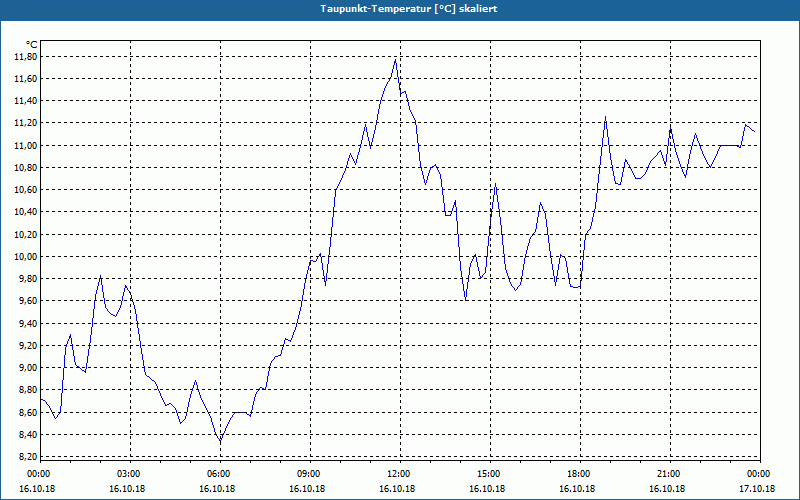Click the 12:00 time label
800x500 pixels.
click(401, 474)
